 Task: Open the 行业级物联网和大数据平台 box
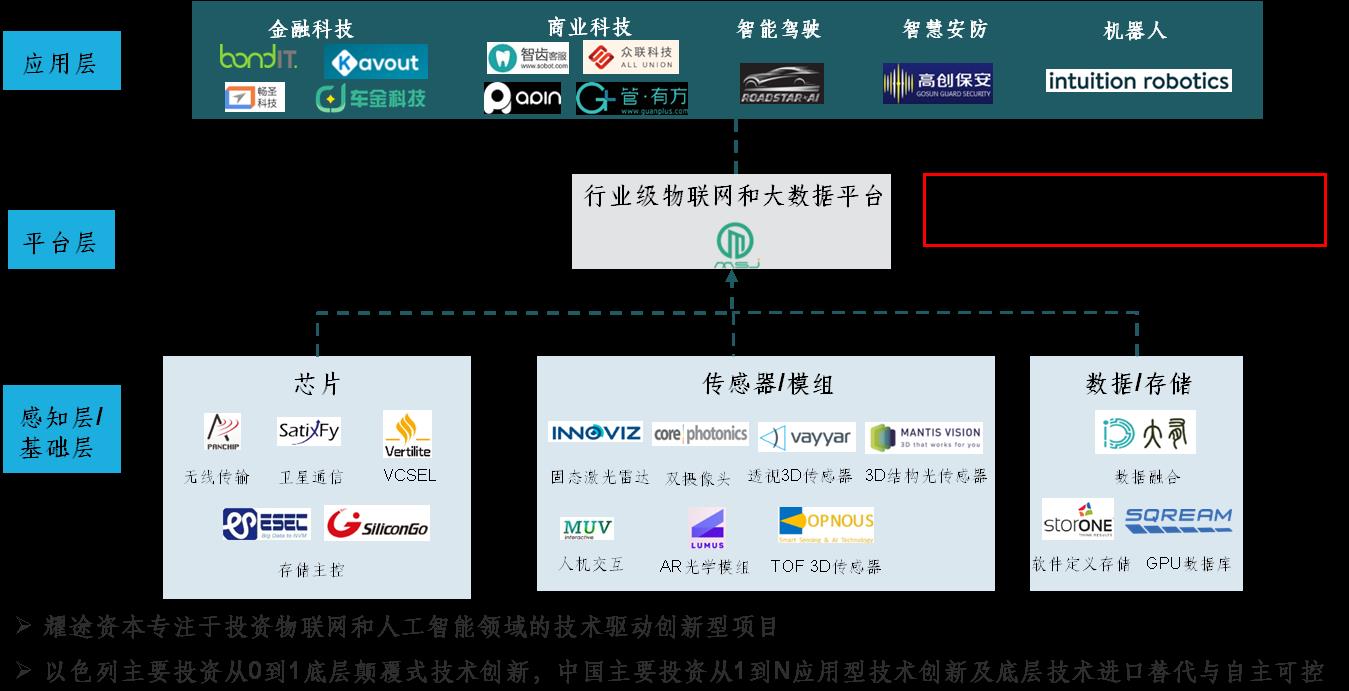coord(731,221)
